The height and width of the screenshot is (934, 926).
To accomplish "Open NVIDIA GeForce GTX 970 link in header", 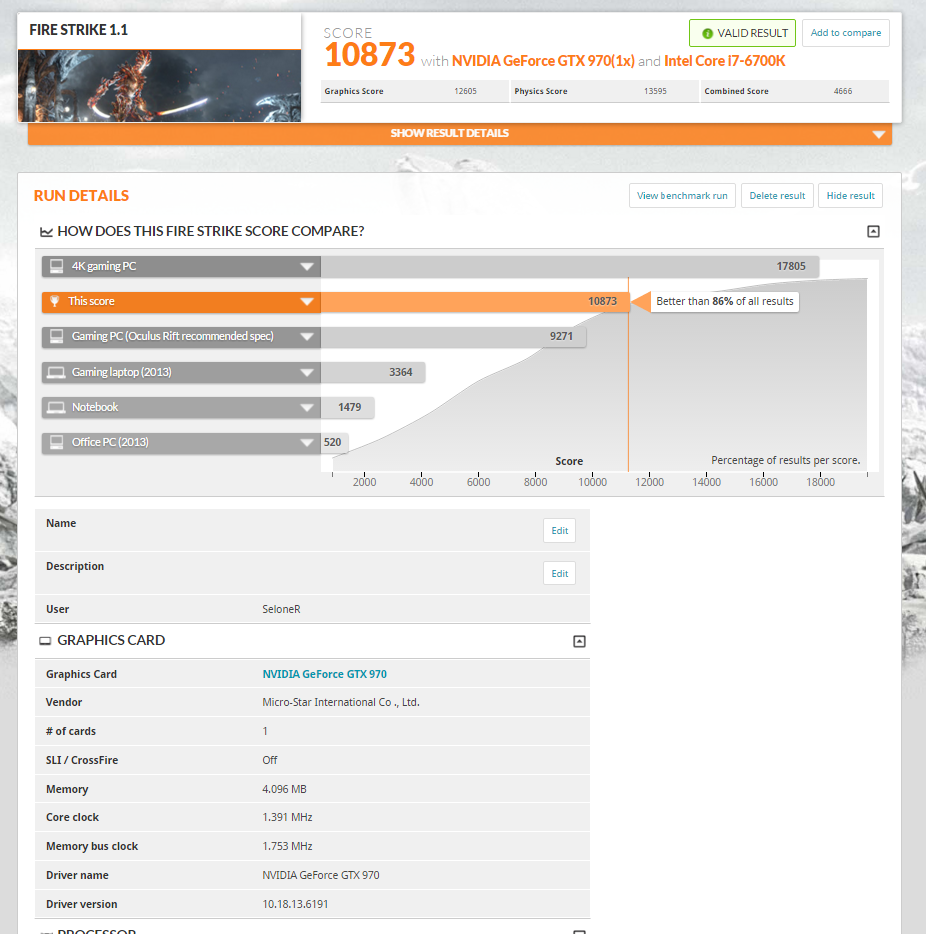I will click(x=543, y=61).
